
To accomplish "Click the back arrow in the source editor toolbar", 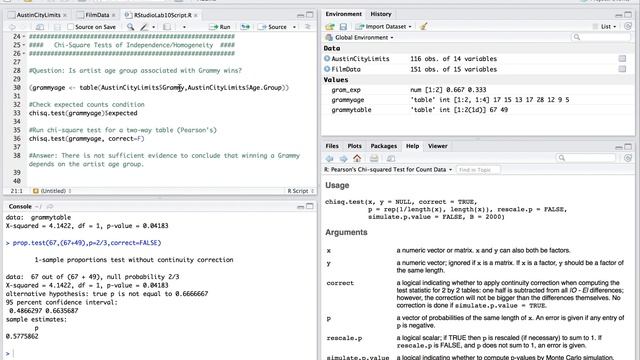I will (x=12, y=27).
